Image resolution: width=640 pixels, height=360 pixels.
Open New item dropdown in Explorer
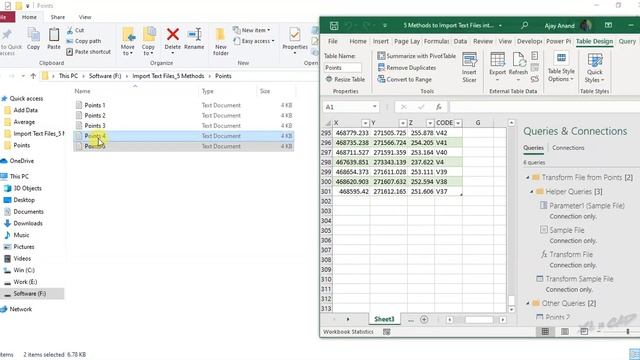[251, 30]
